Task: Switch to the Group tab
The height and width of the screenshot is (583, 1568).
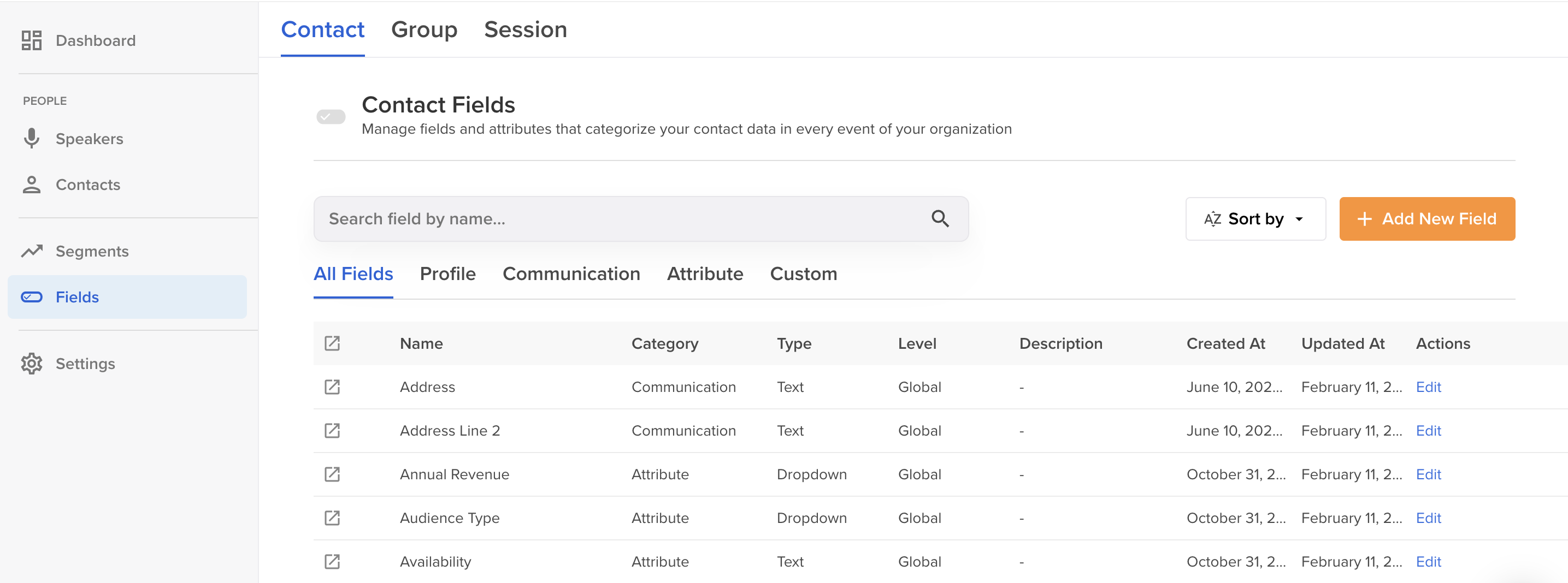Action: (423, 30)
